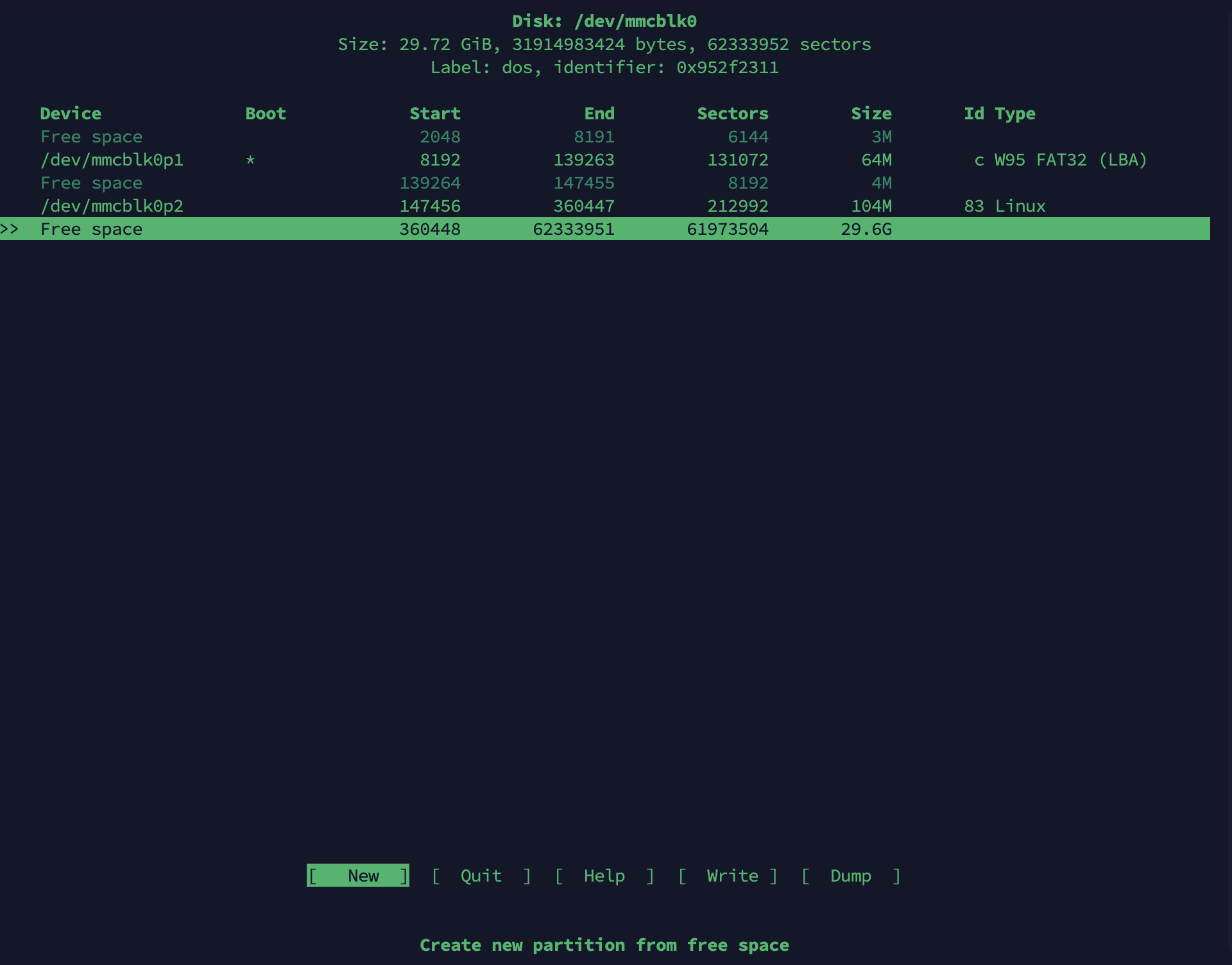Click the Device column header
The width and height of the screenshot is (1232, 965).
[71, 114]
